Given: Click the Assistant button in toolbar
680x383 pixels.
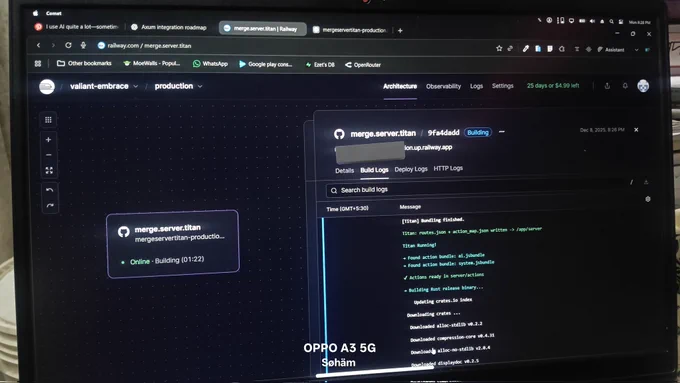Looking at the screenshot, I should [x=611, y=50].
